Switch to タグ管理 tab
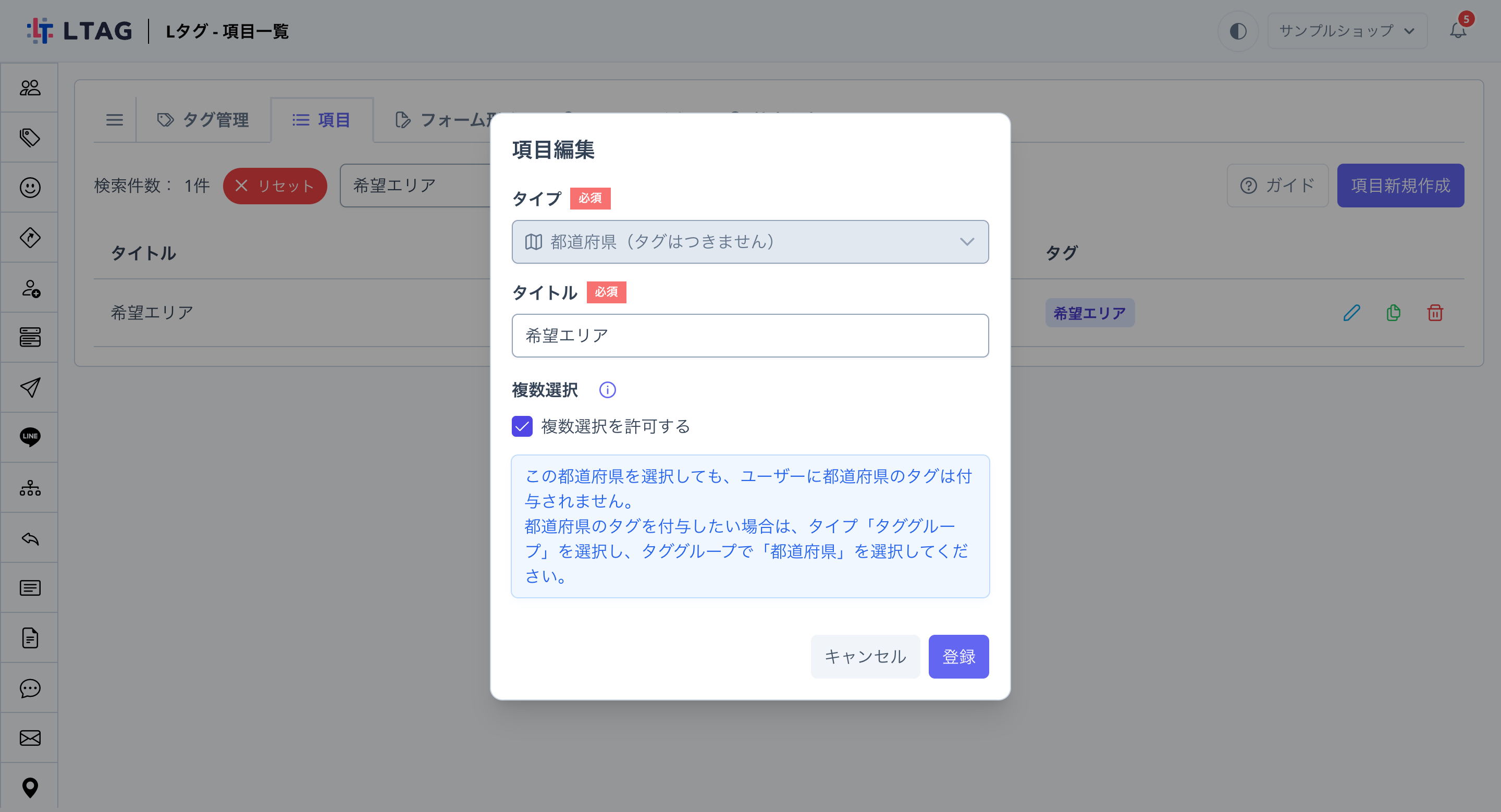Image resolution: width=1501 pixels, height=812 pixels. coord(203,120)
